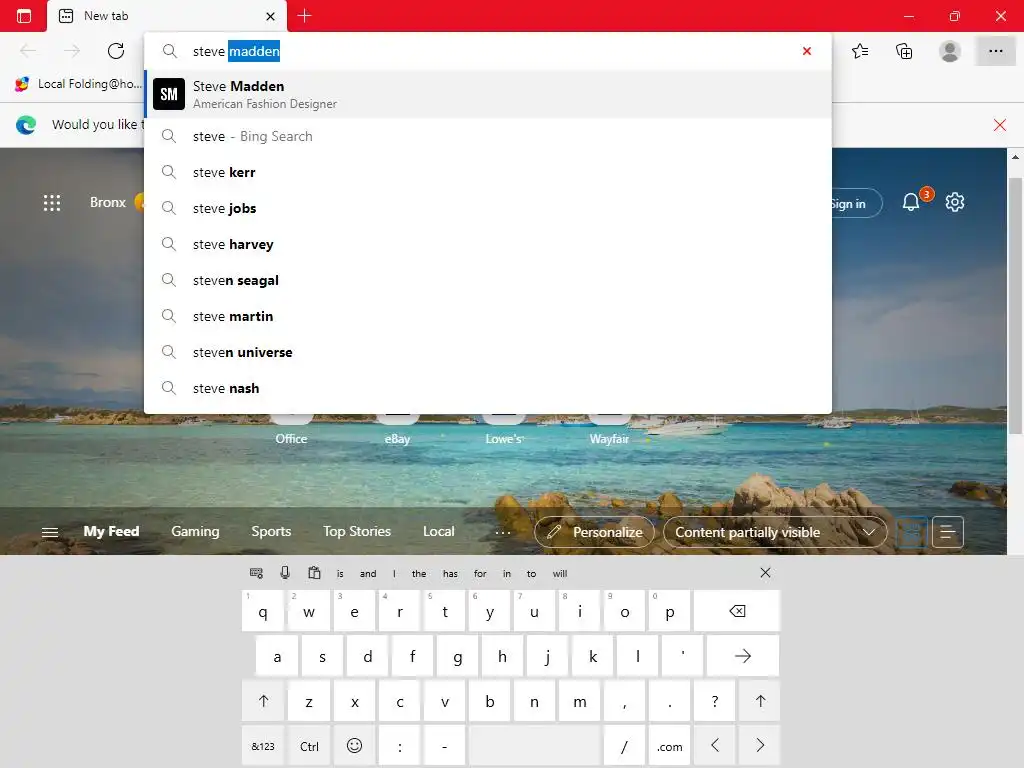
Task: Choose steve - Bing Search suggestion
Action: [488, 136]
